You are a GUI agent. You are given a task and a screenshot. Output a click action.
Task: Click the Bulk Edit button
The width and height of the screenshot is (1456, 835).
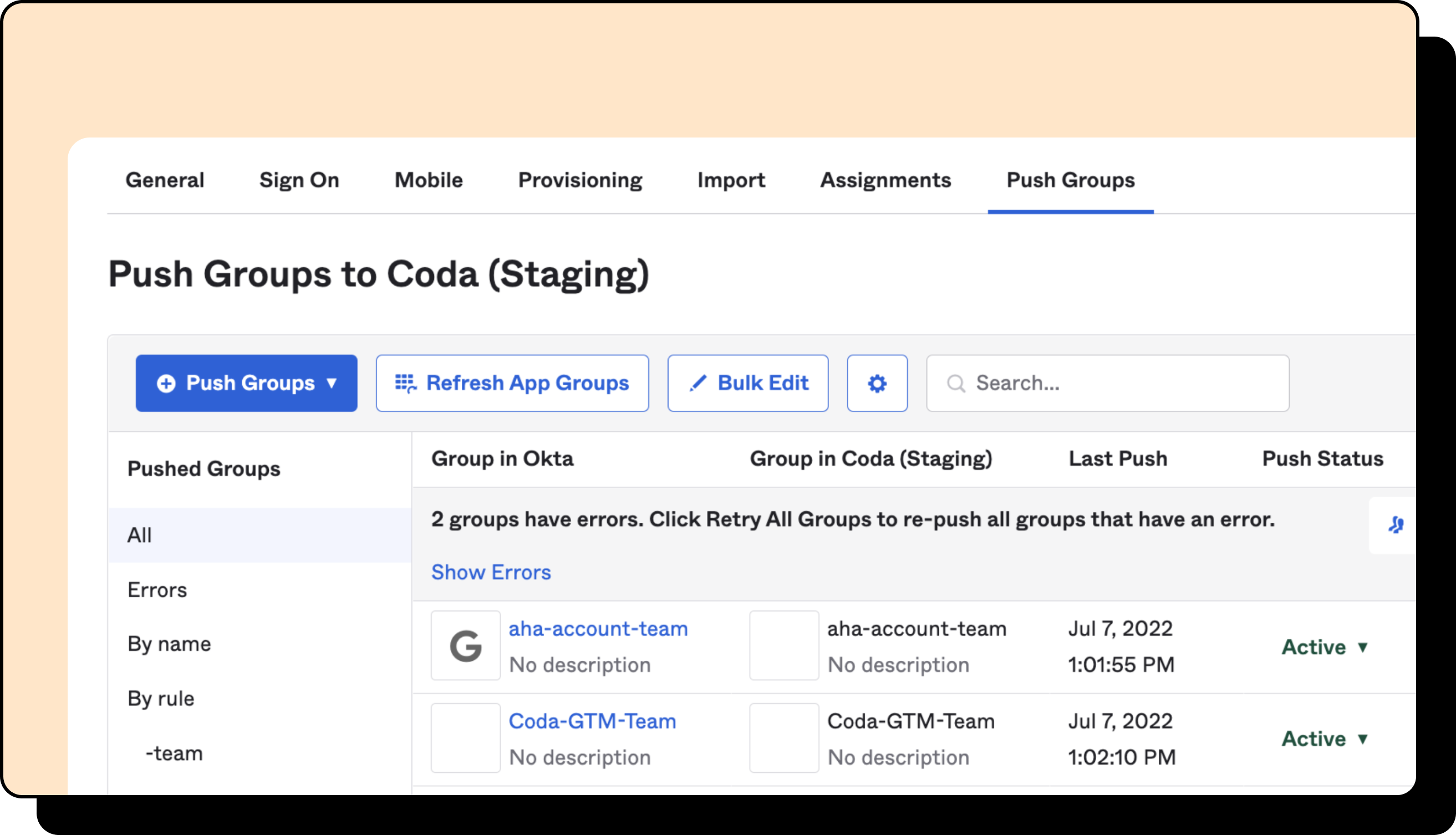748,383
